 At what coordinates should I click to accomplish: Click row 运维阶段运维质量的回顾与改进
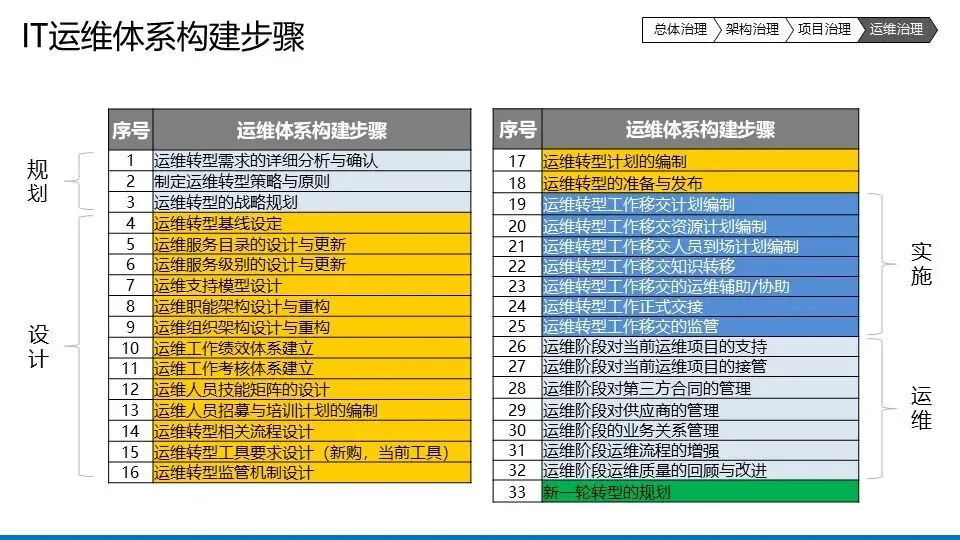676,471
